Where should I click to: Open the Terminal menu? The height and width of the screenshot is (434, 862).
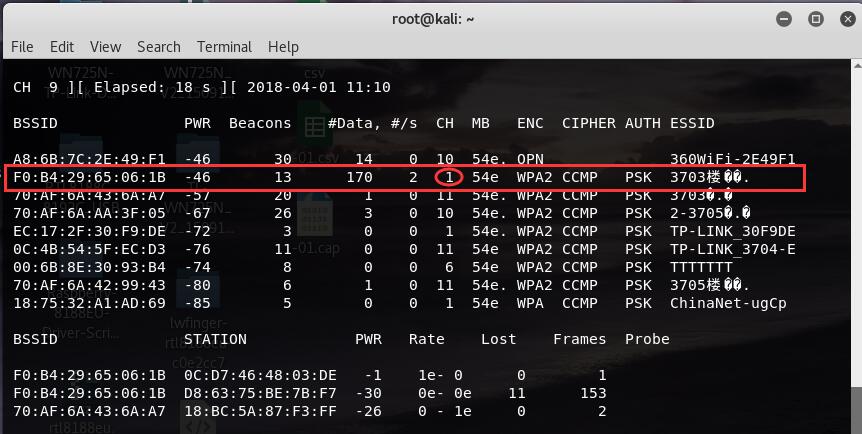coord(224,46)
